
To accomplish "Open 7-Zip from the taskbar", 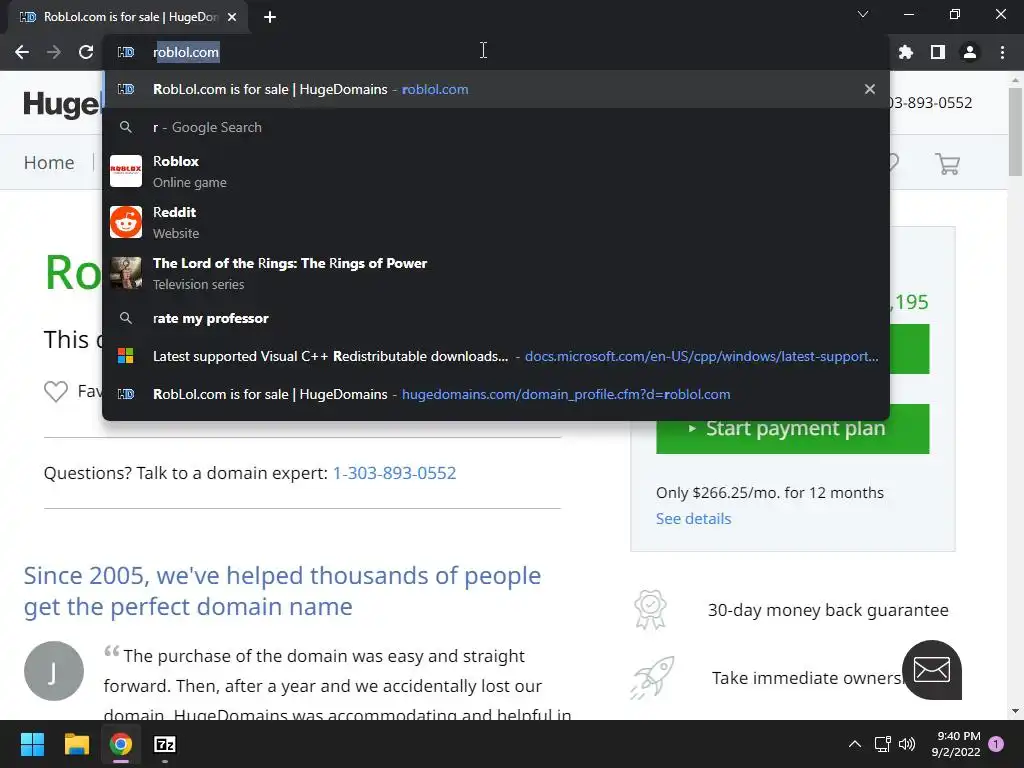I will (x=165, y=744).
